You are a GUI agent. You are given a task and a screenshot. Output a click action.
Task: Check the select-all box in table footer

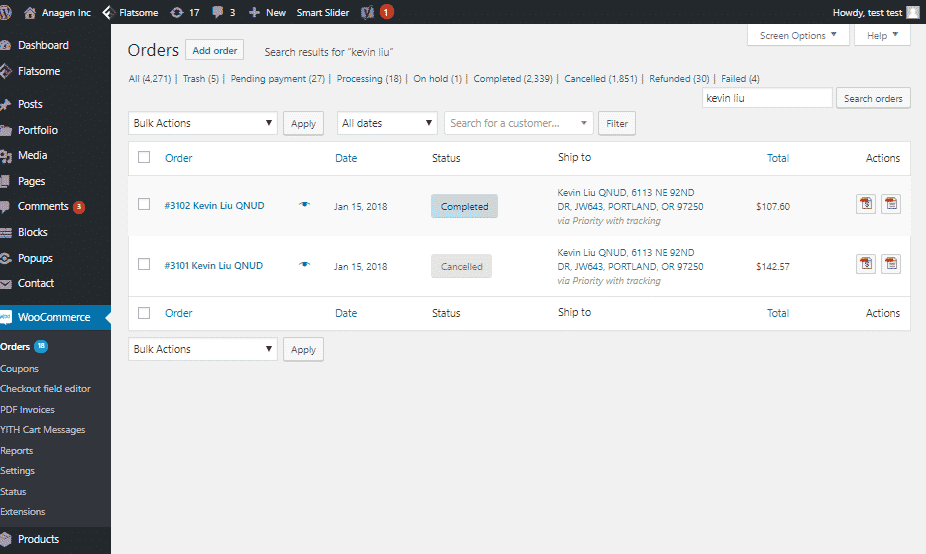click(144, 313)
